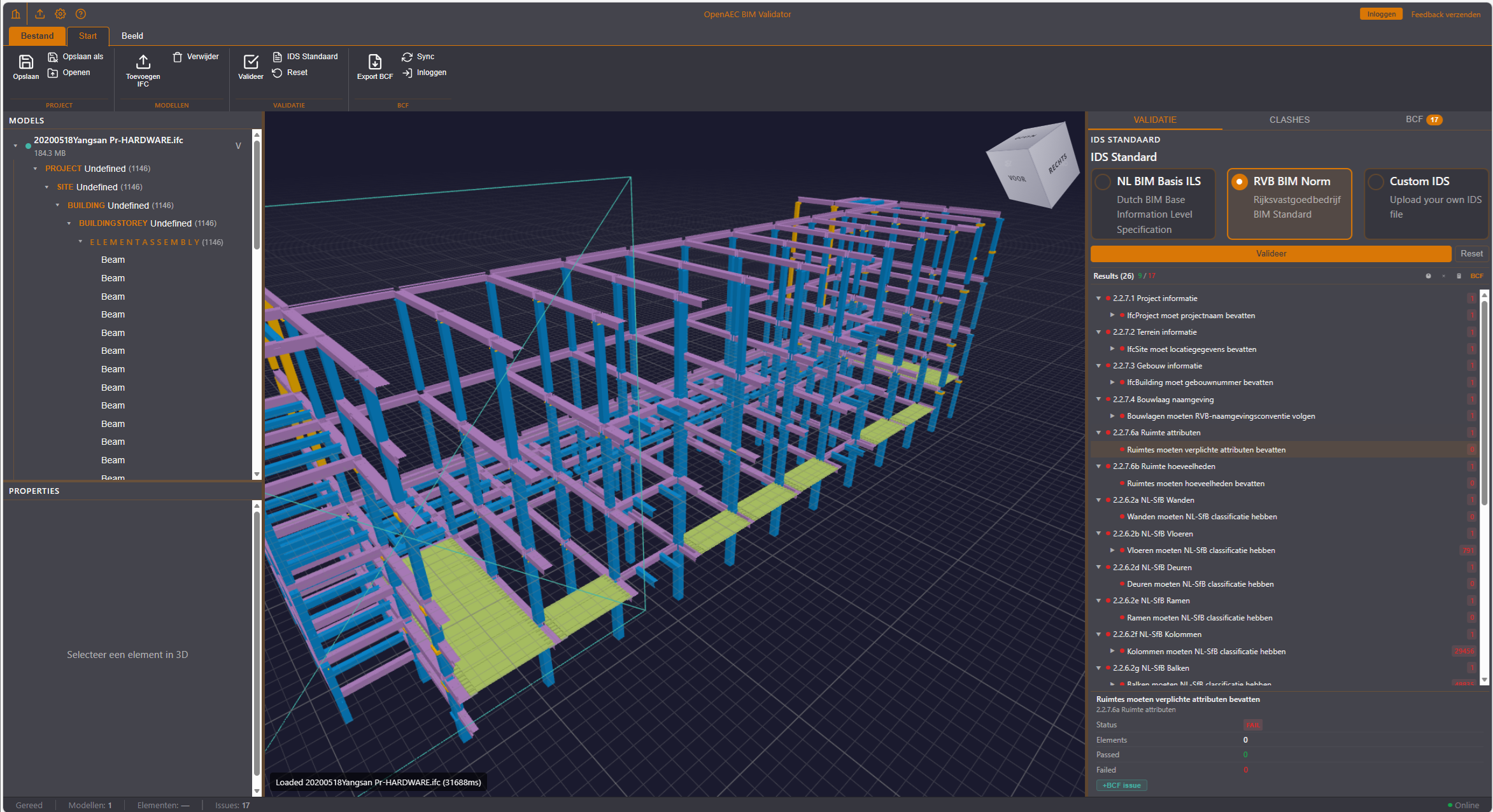This screenshot has height=812, width=1493.
Task: Click the Opslaan save icon
Action: coord(25,62)
